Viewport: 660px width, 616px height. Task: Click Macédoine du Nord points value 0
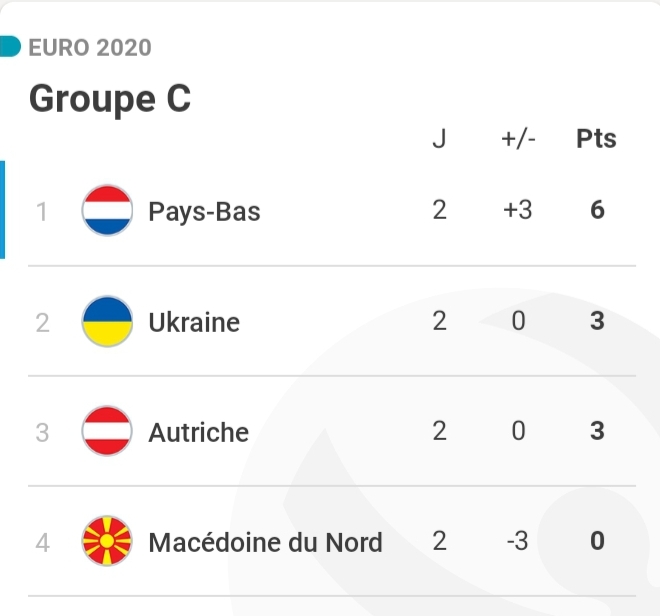pos(597,542)
